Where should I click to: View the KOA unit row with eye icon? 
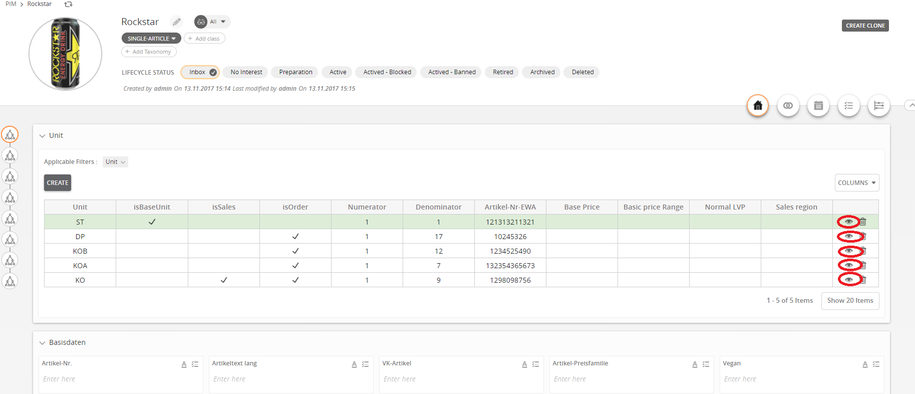(849, 266)
